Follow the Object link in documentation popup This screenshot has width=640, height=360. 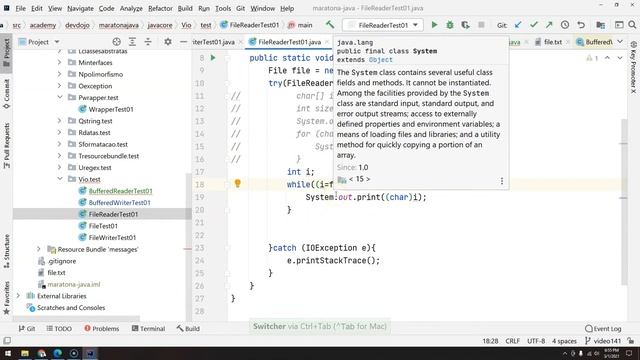click(x=380, y=60)
